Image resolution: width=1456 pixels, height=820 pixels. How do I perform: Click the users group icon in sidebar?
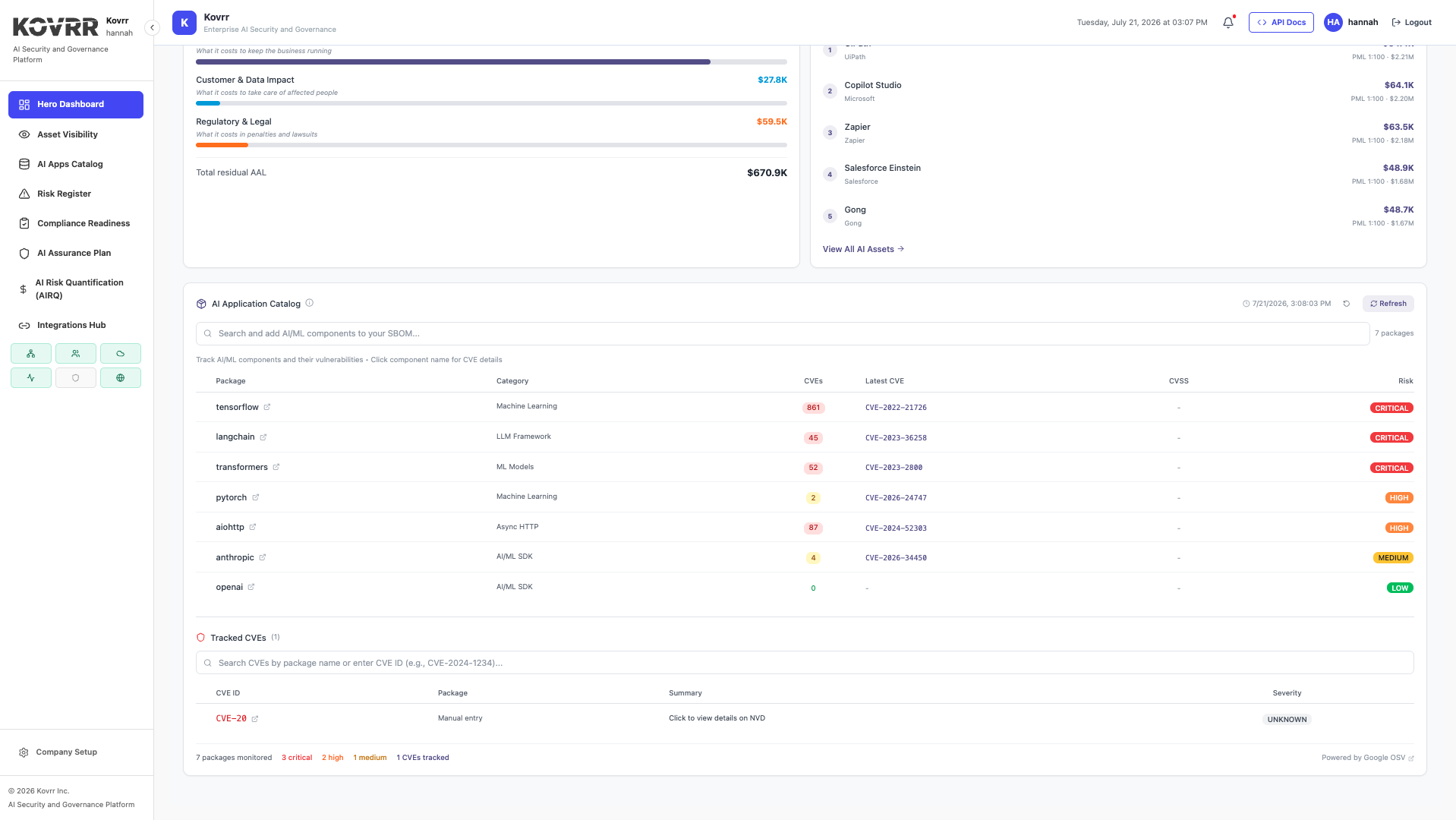(76, 354)
